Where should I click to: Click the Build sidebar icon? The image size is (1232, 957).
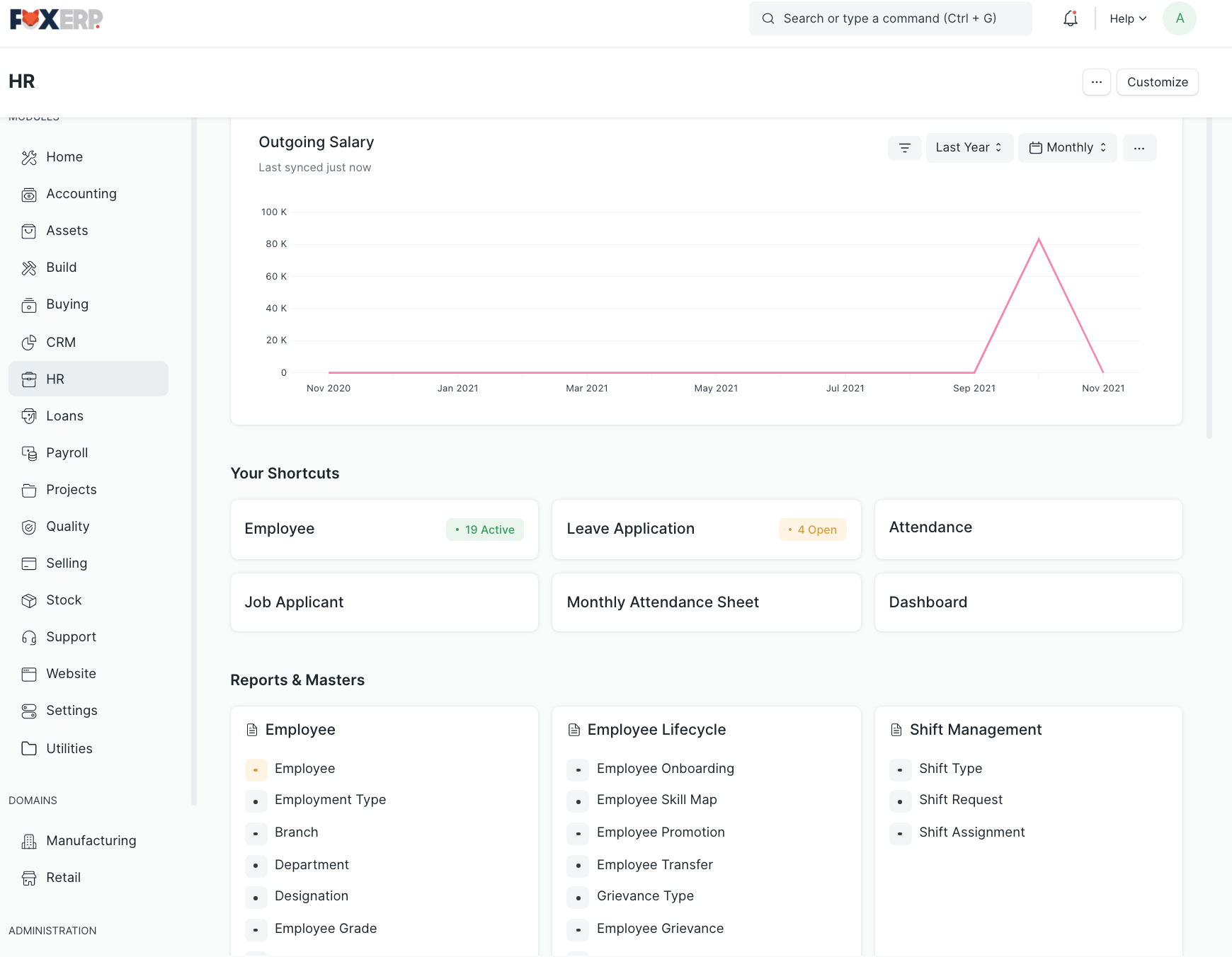(29, 268)
